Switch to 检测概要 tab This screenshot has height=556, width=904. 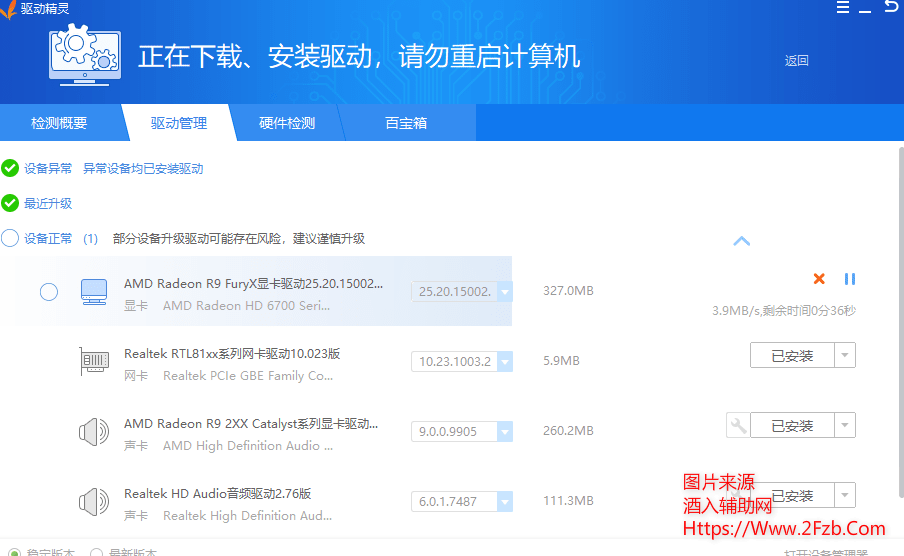point(59,123)
